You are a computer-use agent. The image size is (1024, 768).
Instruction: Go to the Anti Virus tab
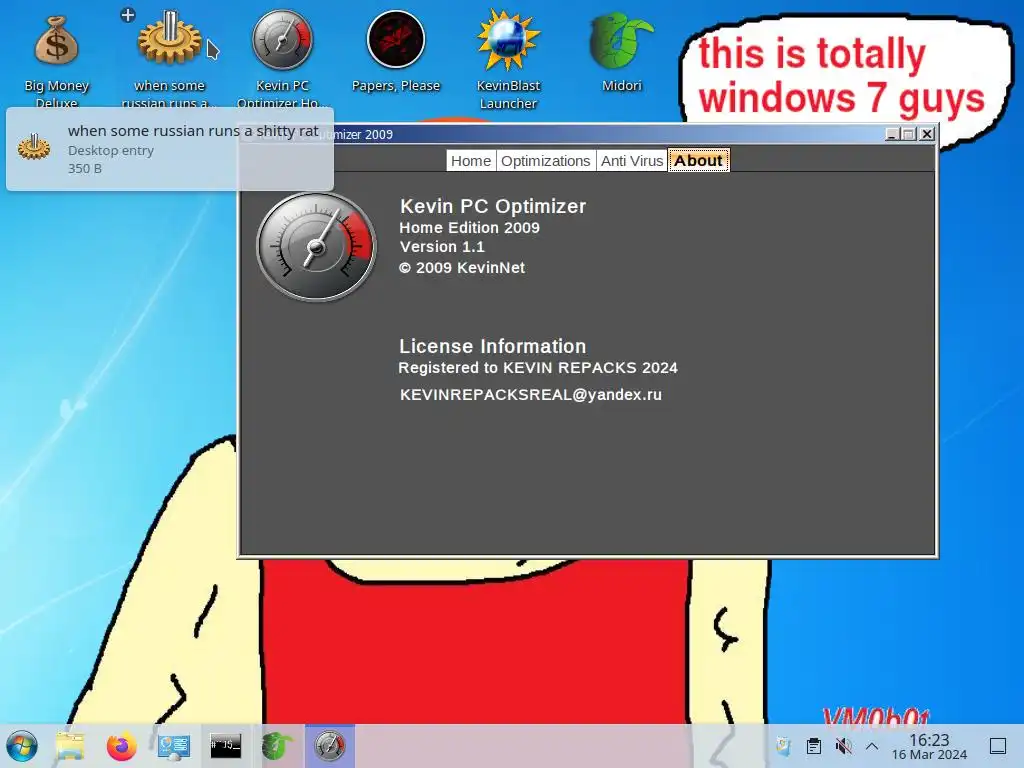632,161
